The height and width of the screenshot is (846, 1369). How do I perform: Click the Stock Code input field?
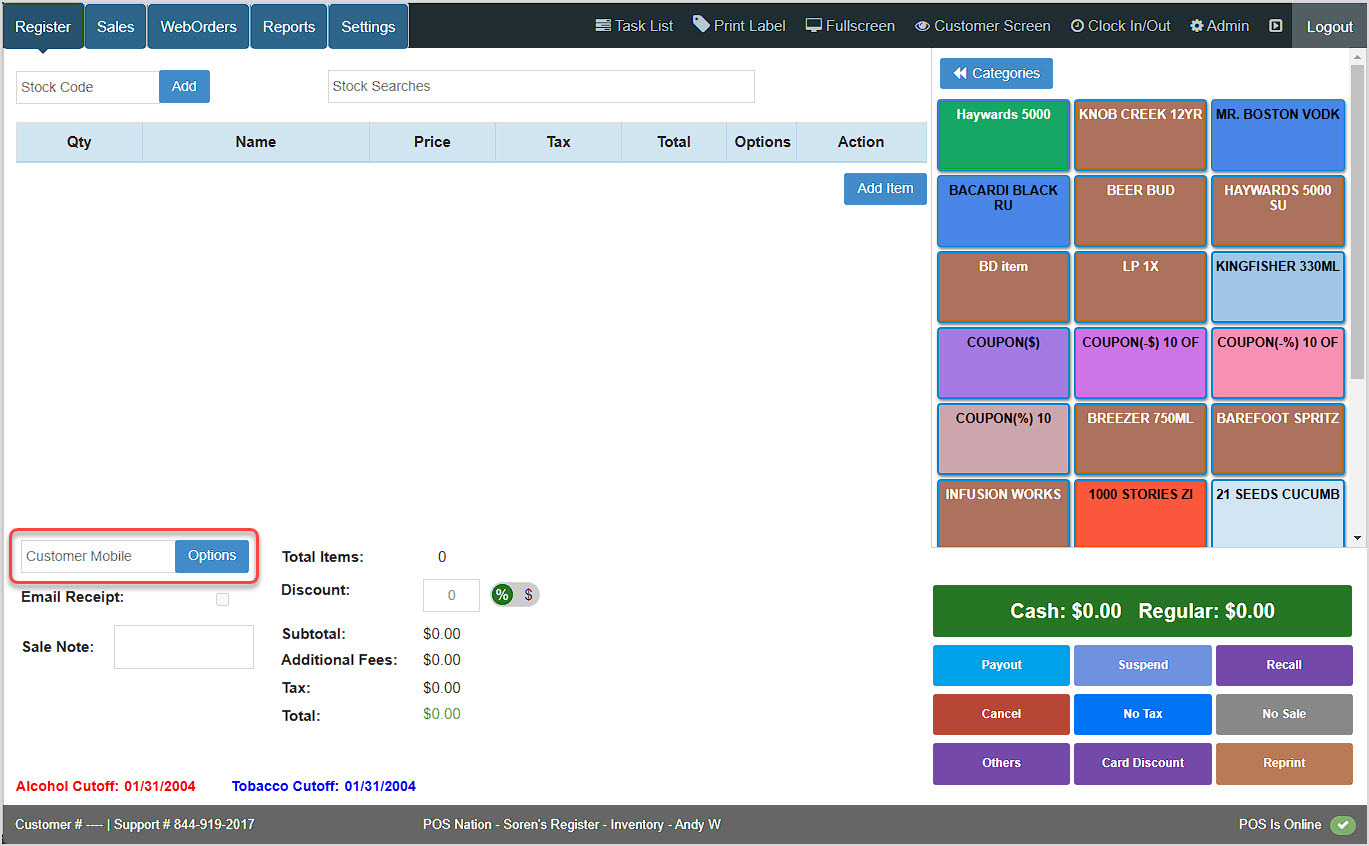(x=87, y=87)
